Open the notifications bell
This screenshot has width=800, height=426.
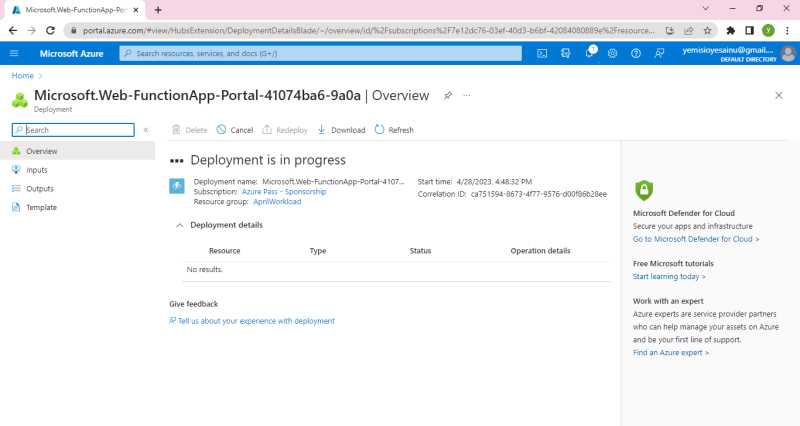point(589,53)
